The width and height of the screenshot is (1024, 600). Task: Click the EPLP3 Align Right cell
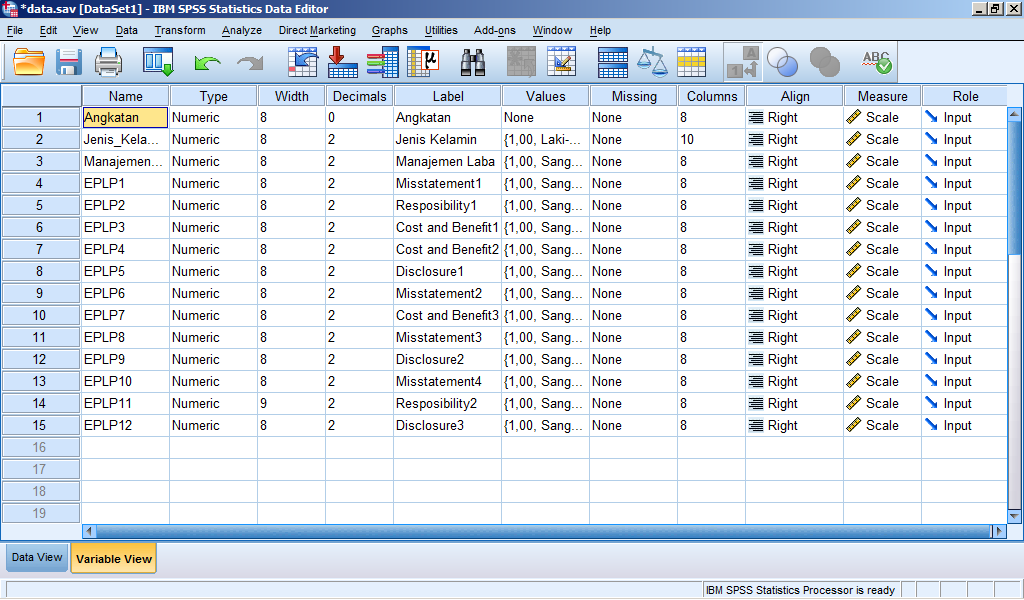tap(795, 227)
